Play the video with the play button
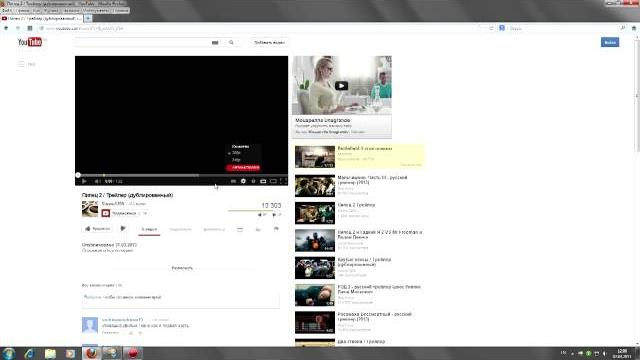 [x=84, y=181]
